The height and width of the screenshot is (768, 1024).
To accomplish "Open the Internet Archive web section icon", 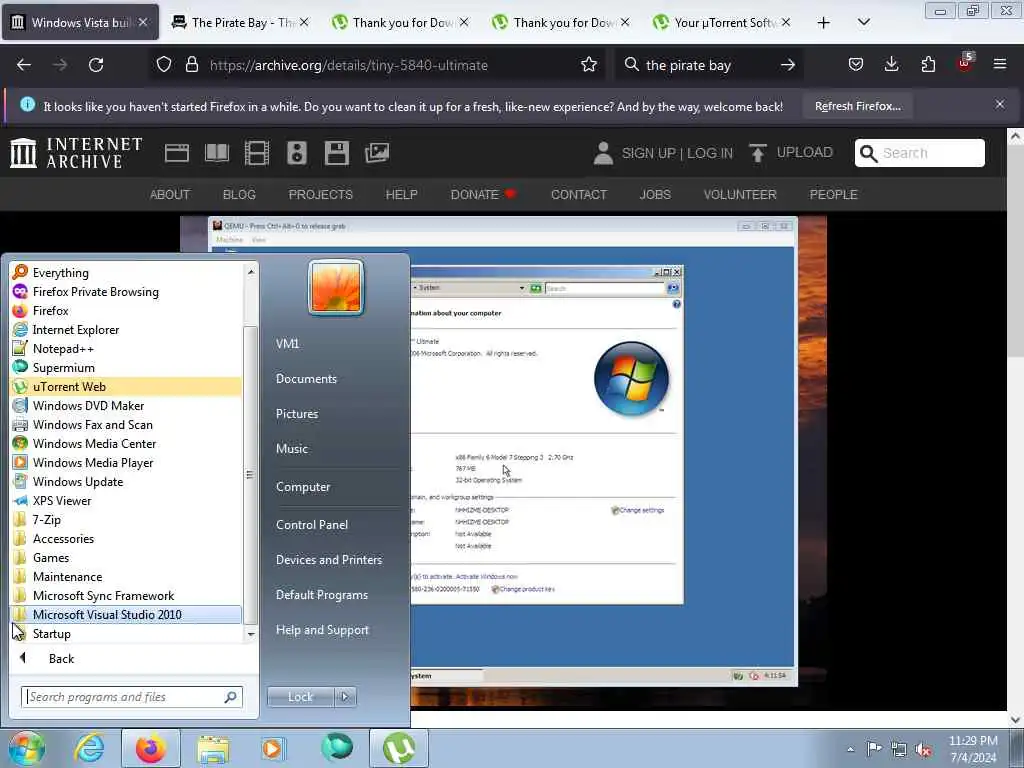I will (176, 153).
